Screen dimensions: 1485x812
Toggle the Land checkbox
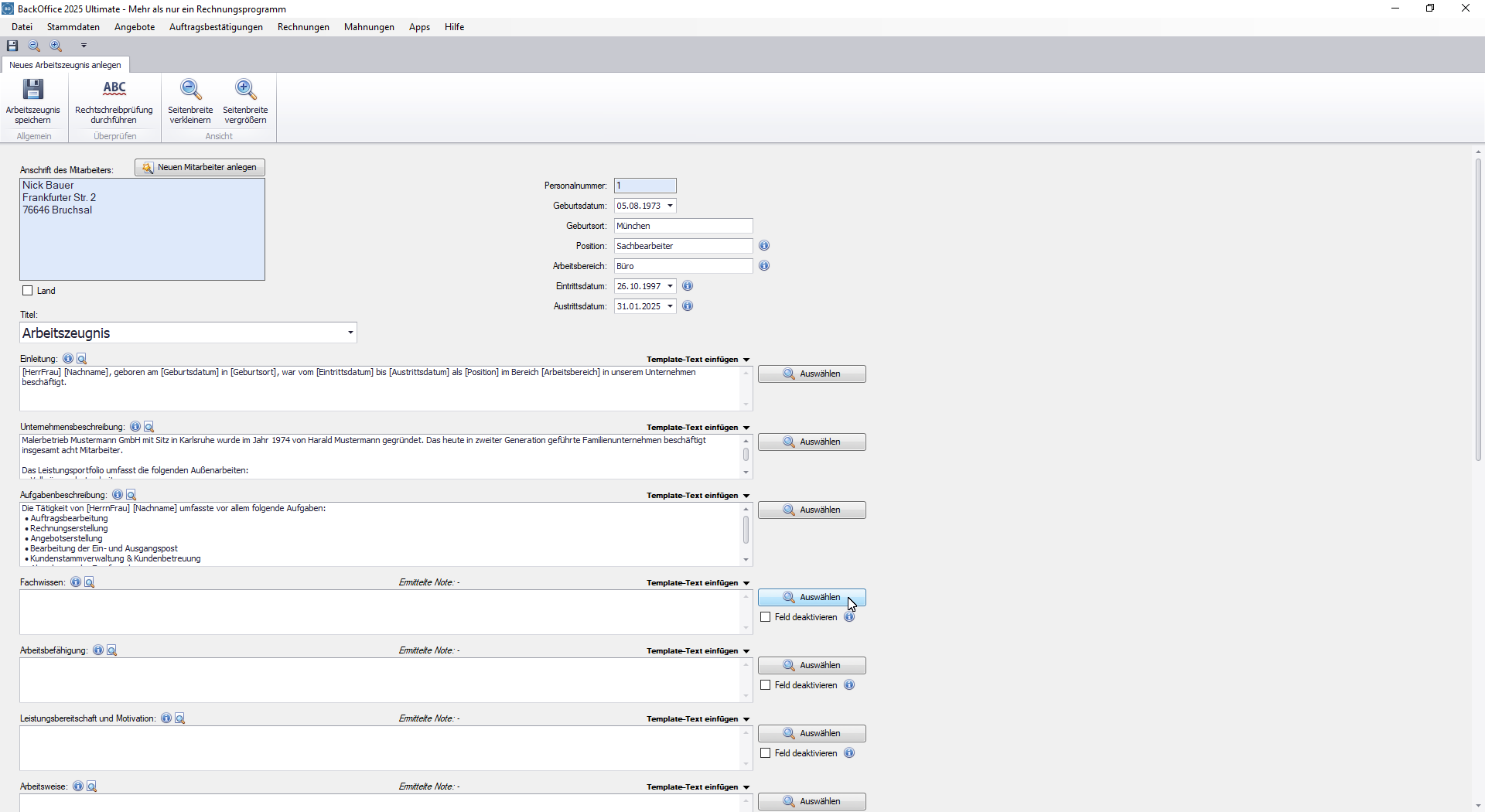point(28,291)
